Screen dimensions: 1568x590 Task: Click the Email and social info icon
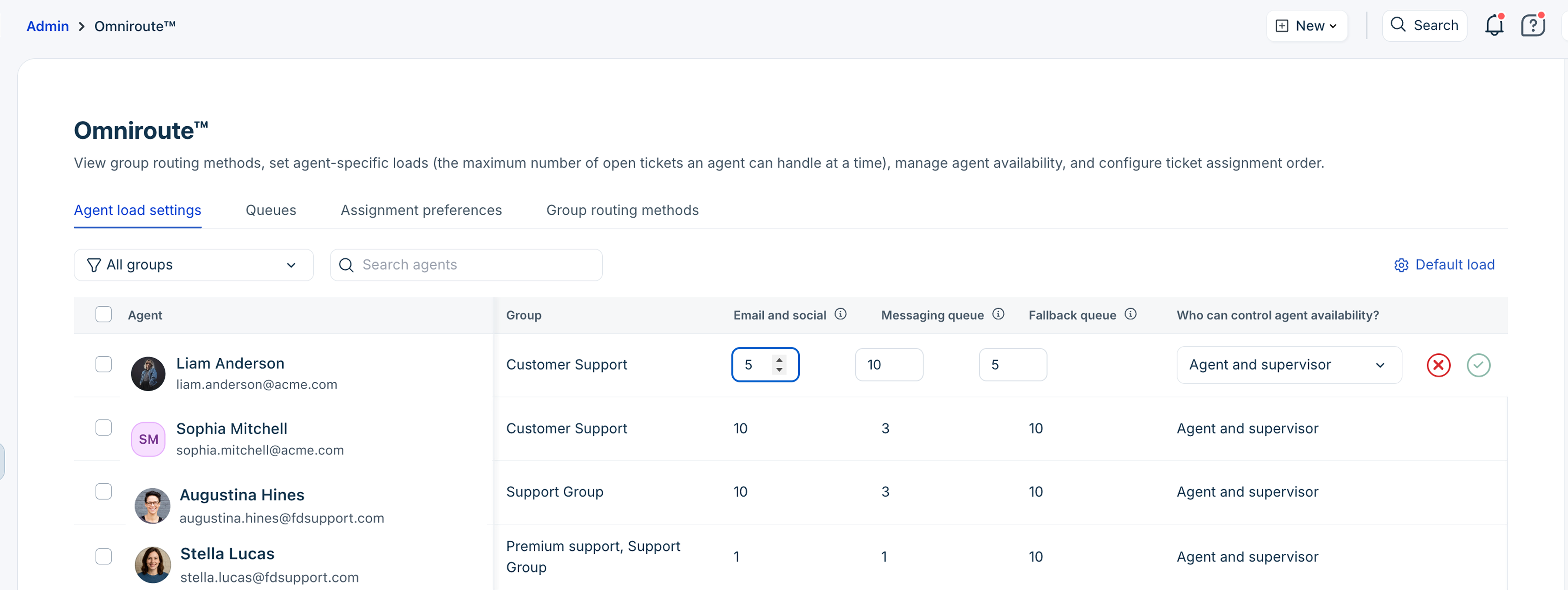(x=840, y=314)
